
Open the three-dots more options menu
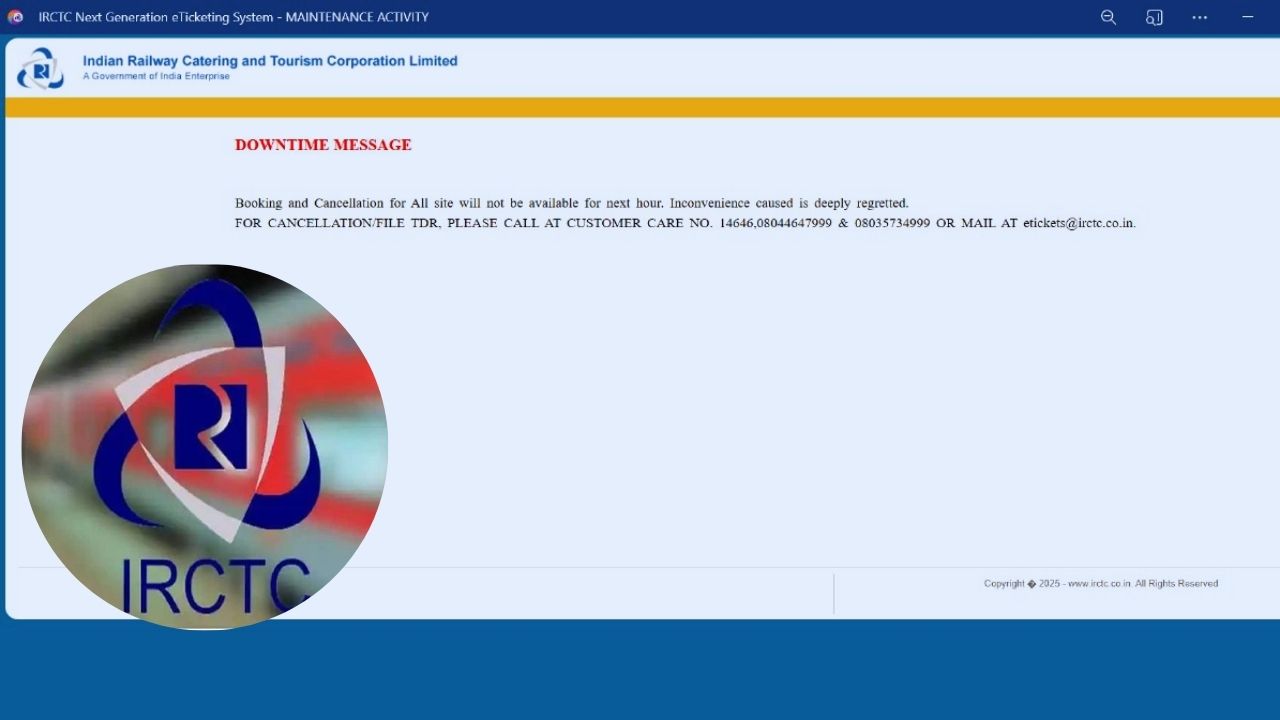point(1200,17)
